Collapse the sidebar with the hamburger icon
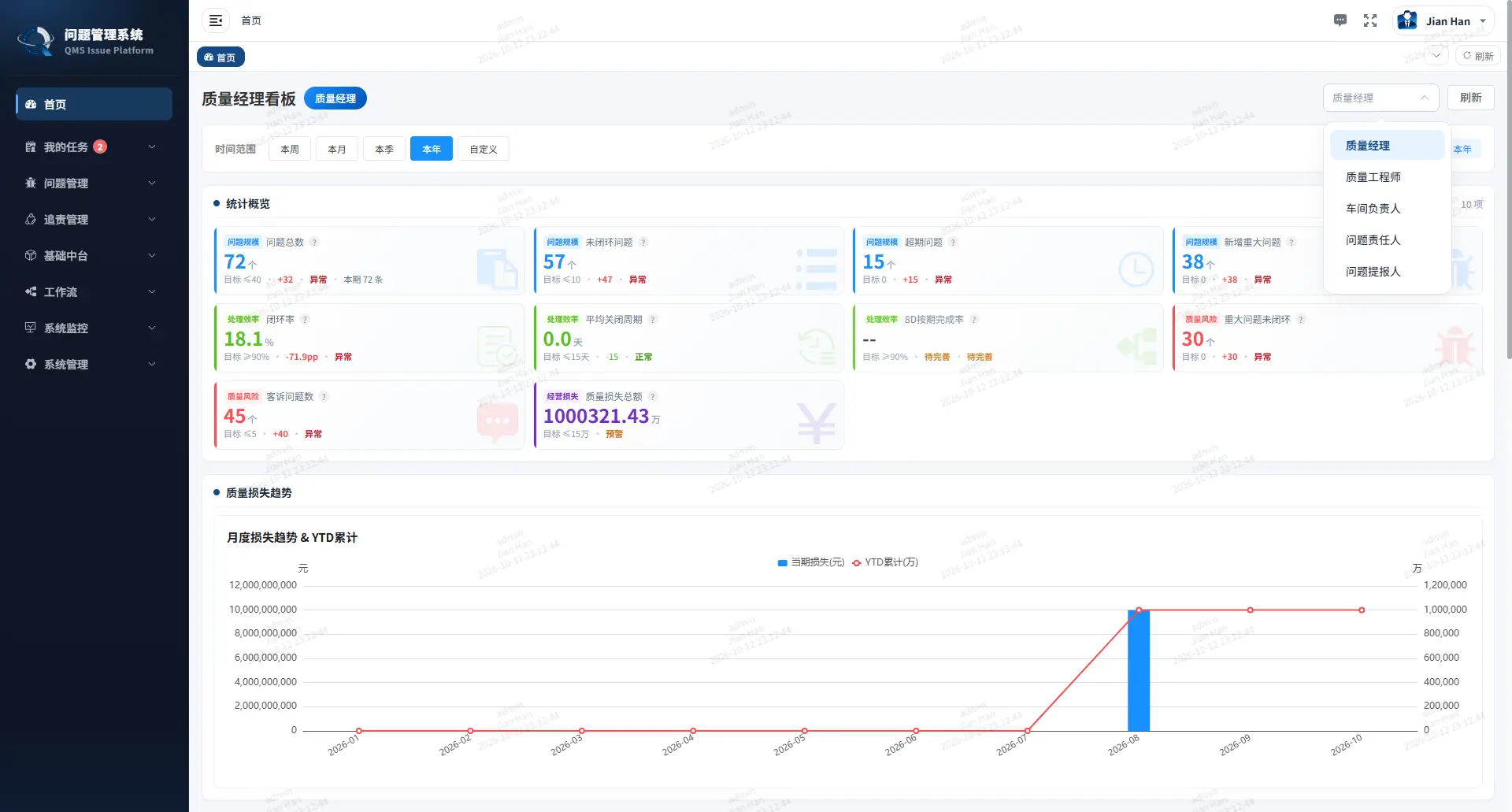This screenshot has width=1512, height=812. (216, 20)
